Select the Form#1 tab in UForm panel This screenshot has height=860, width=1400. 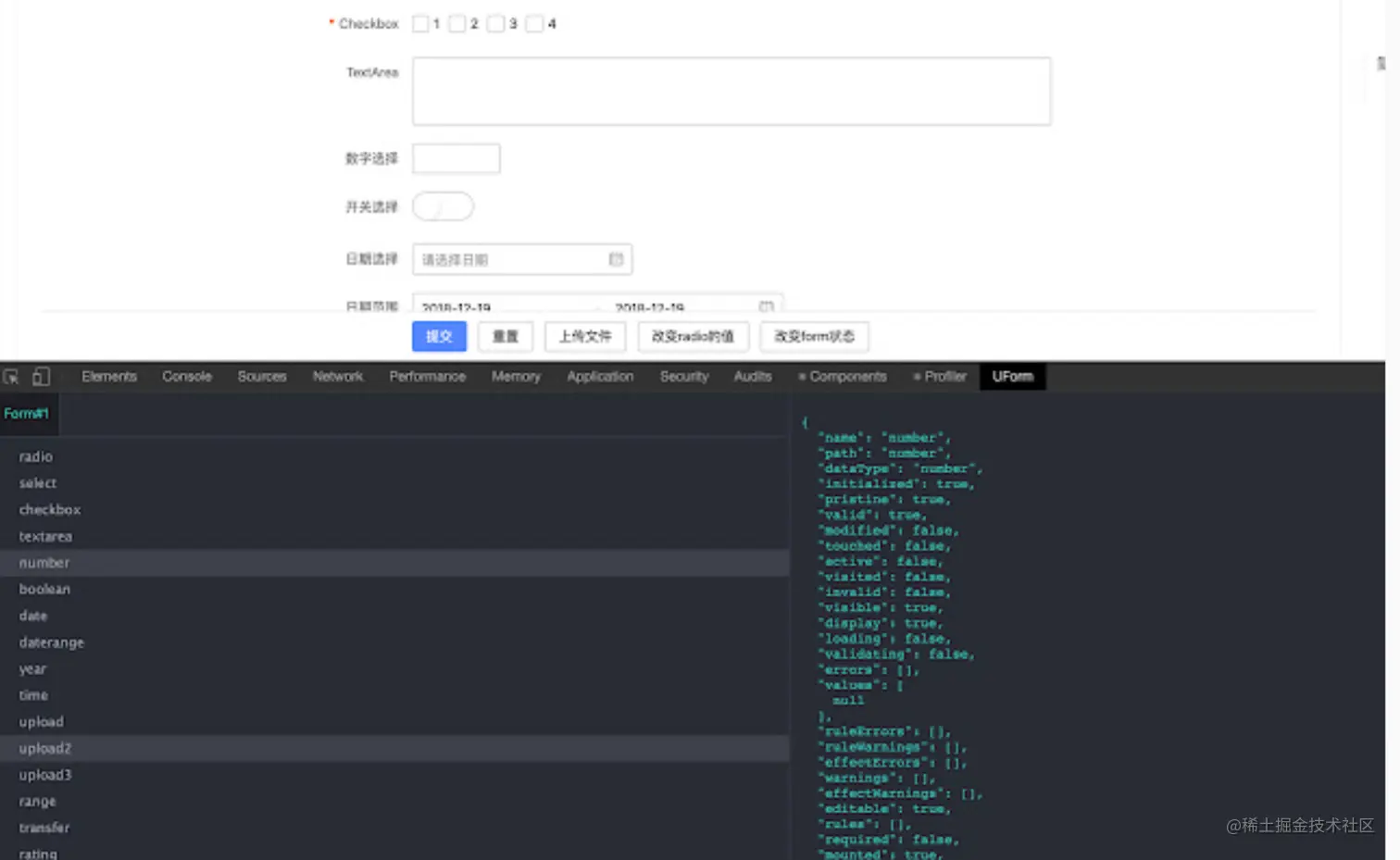(x=27, y=413)
